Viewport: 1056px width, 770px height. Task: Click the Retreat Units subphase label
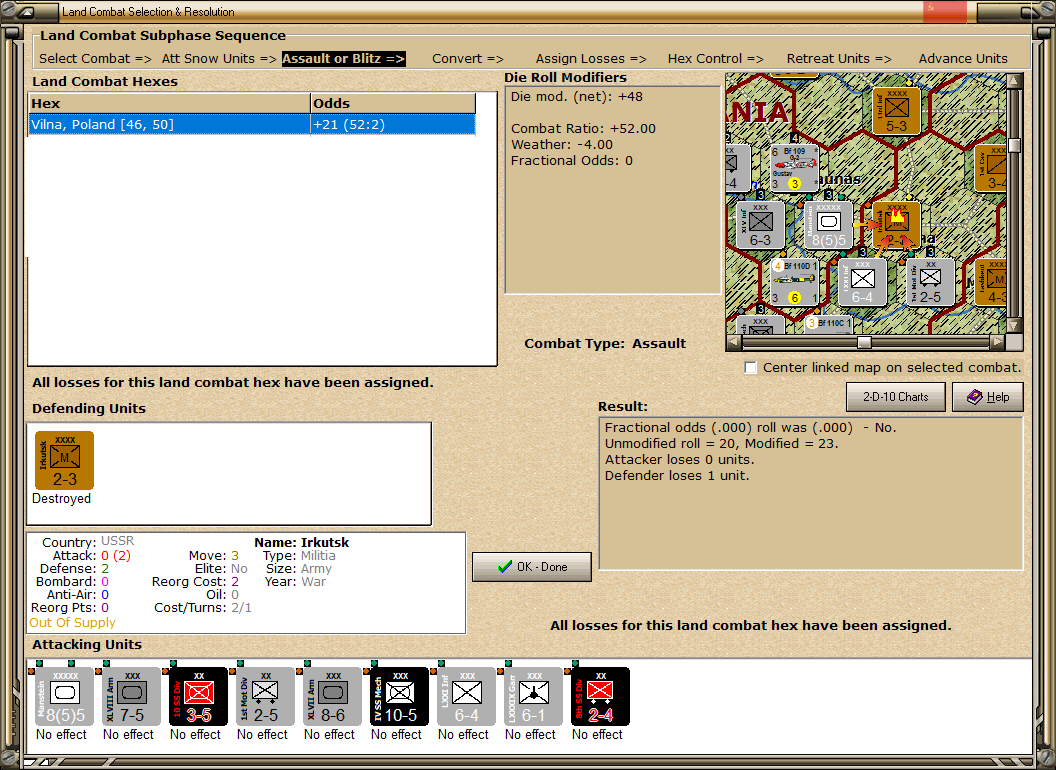pos(839,59)
